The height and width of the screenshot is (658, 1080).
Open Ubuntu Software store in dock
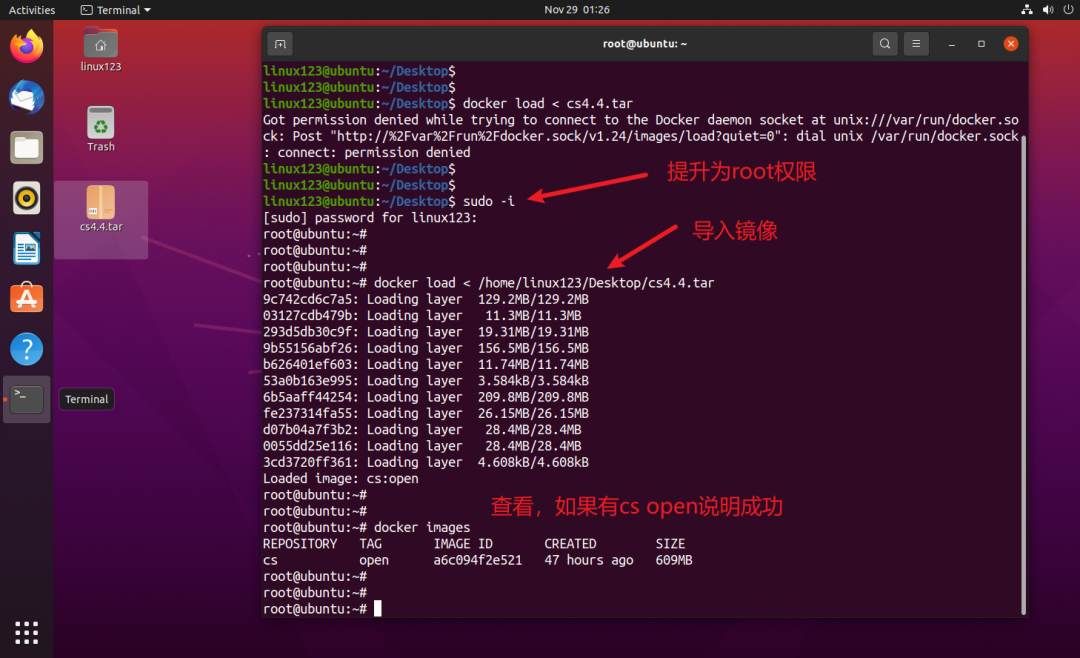pos(26,298)
